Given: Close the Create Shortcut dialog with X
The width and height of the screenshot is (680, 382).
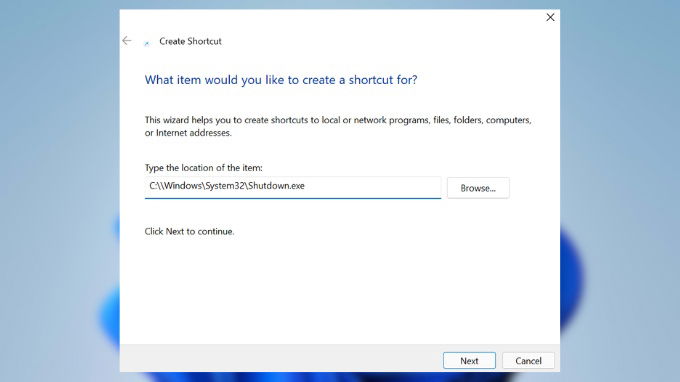Looking at the screenshot, I should coord(550,17).
